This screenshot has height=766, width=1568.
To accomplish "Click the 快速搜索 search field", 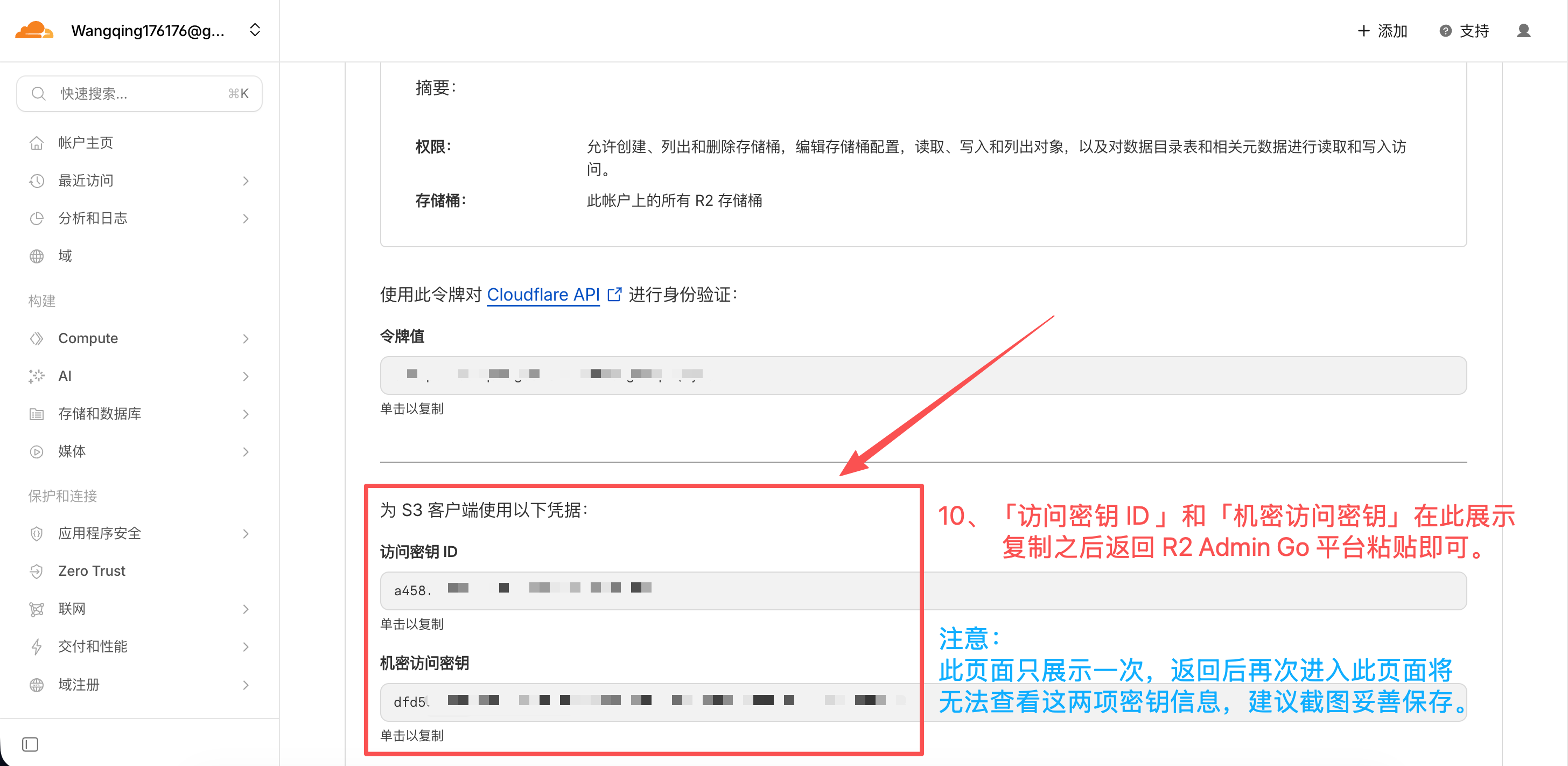I will [139, 94].
